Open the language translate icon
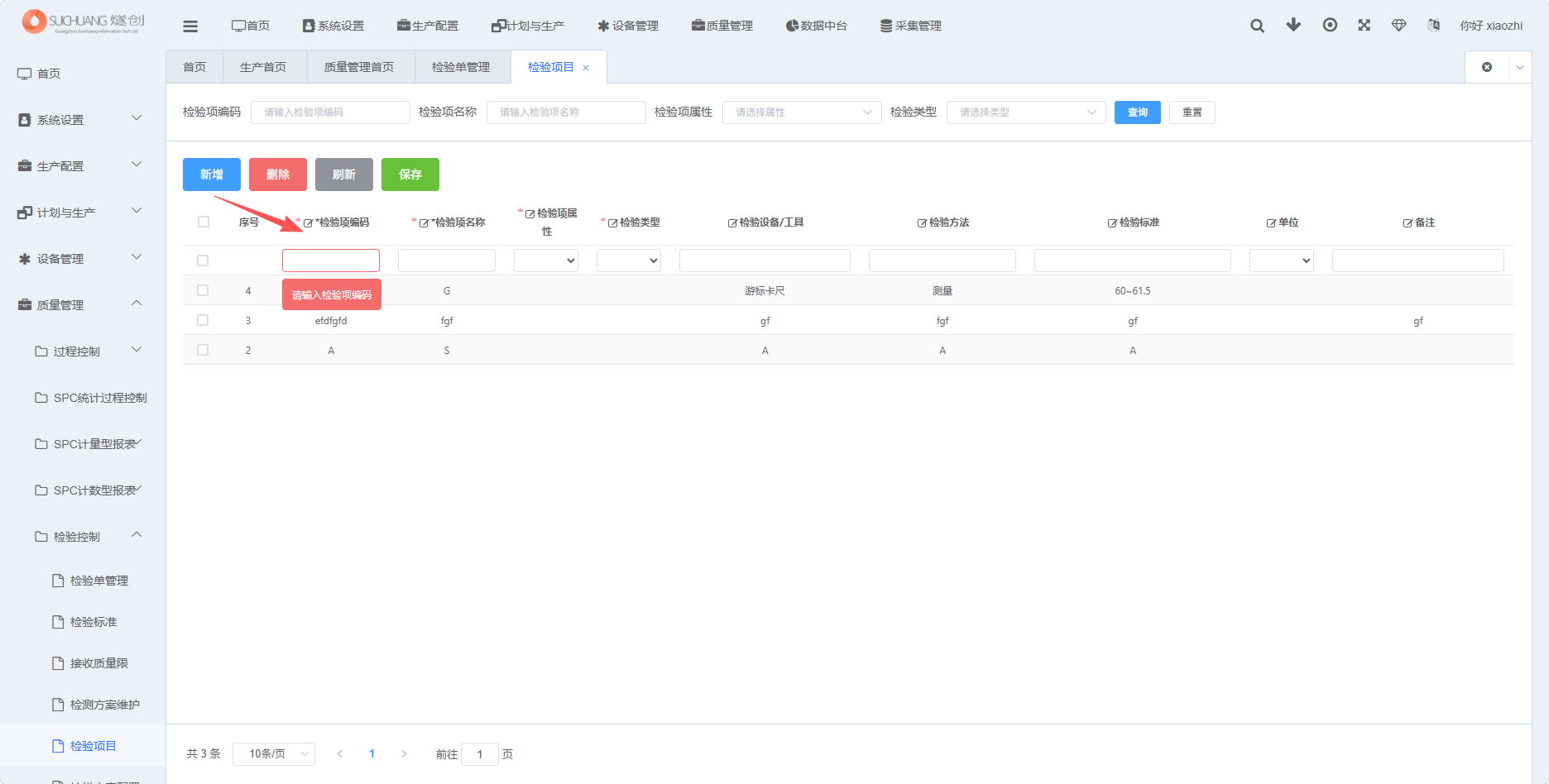Image resolution: width=1549 pixels, height=784 pixels. click(x=1434, y=25)
